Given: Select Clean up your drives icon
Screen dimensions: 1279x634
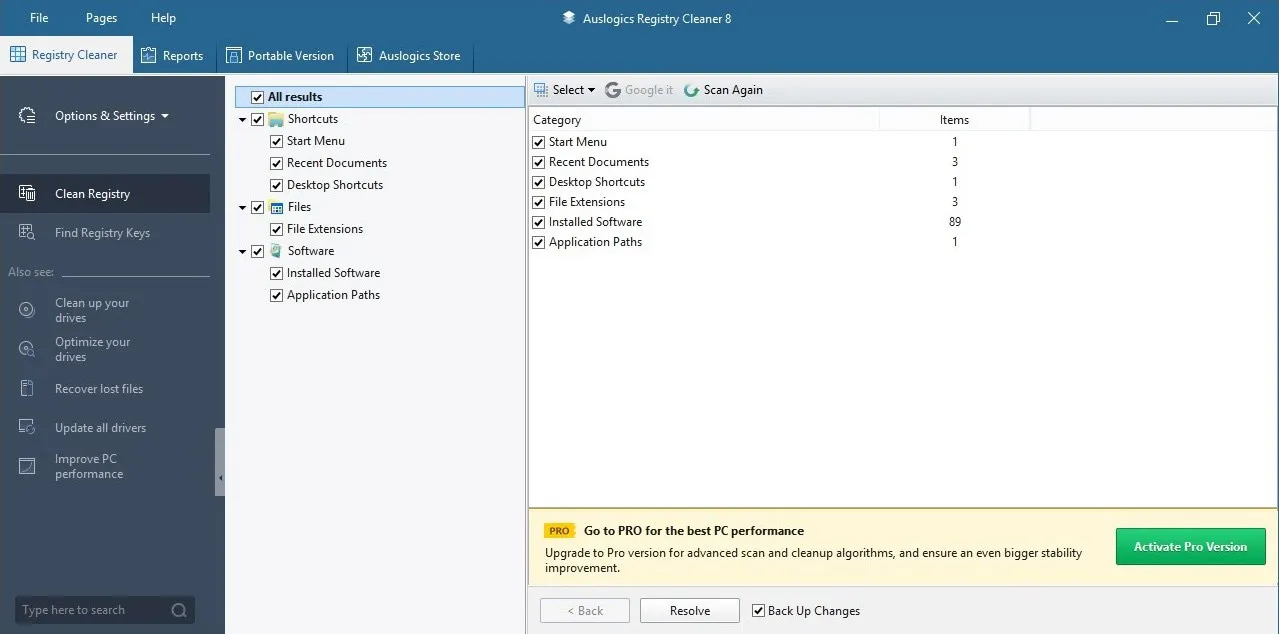Looking at the screenshot, I should [x=27, y=309].
